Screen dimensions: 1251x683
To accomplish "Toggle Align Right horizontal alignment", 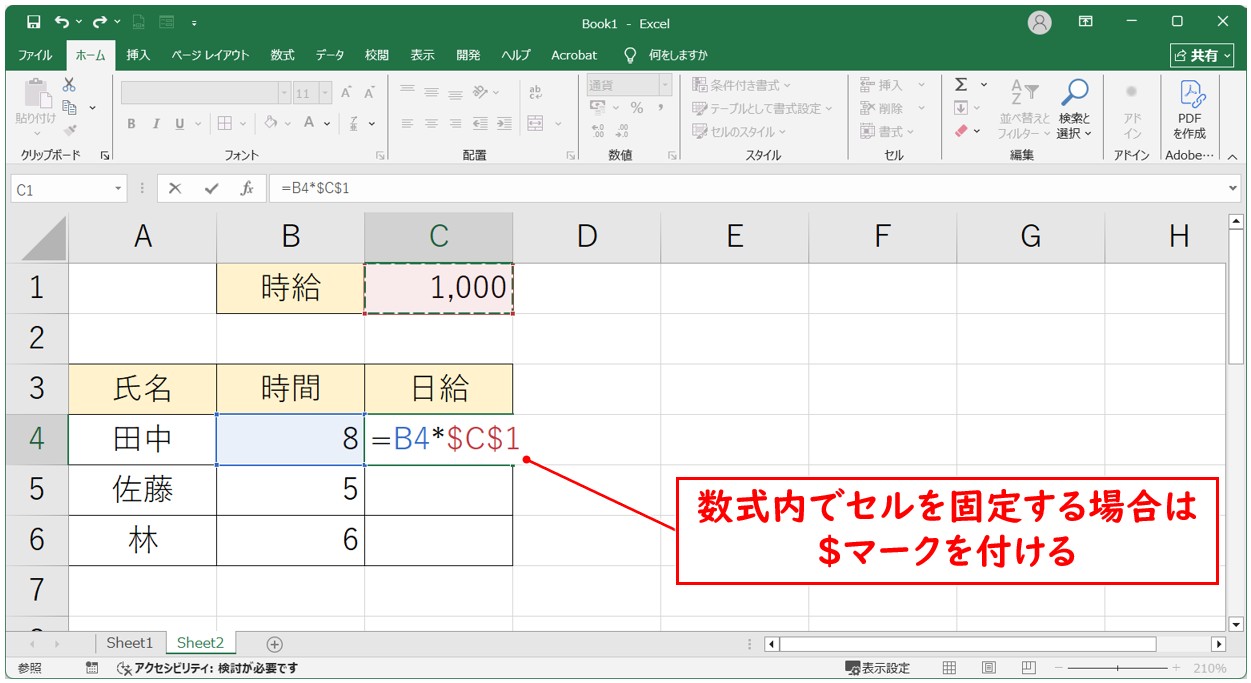I will (455, 123).
